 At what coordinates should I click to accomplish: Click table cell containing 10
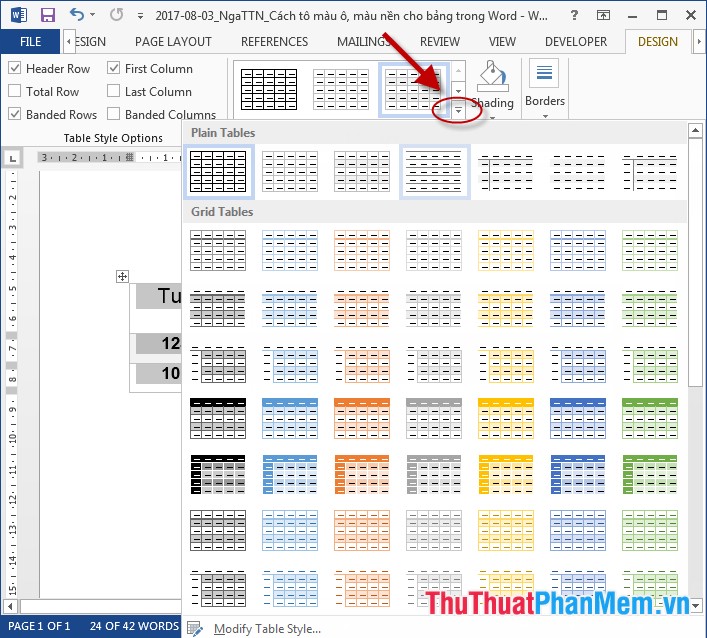point(156,374)
